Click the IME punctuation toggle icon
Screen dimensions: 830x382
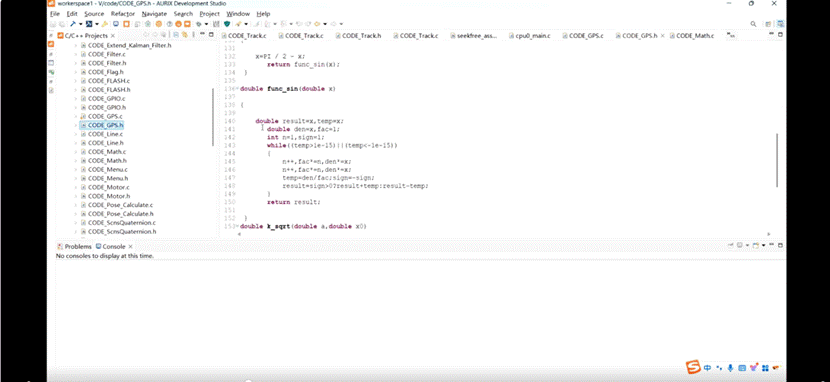click(719, 368)
